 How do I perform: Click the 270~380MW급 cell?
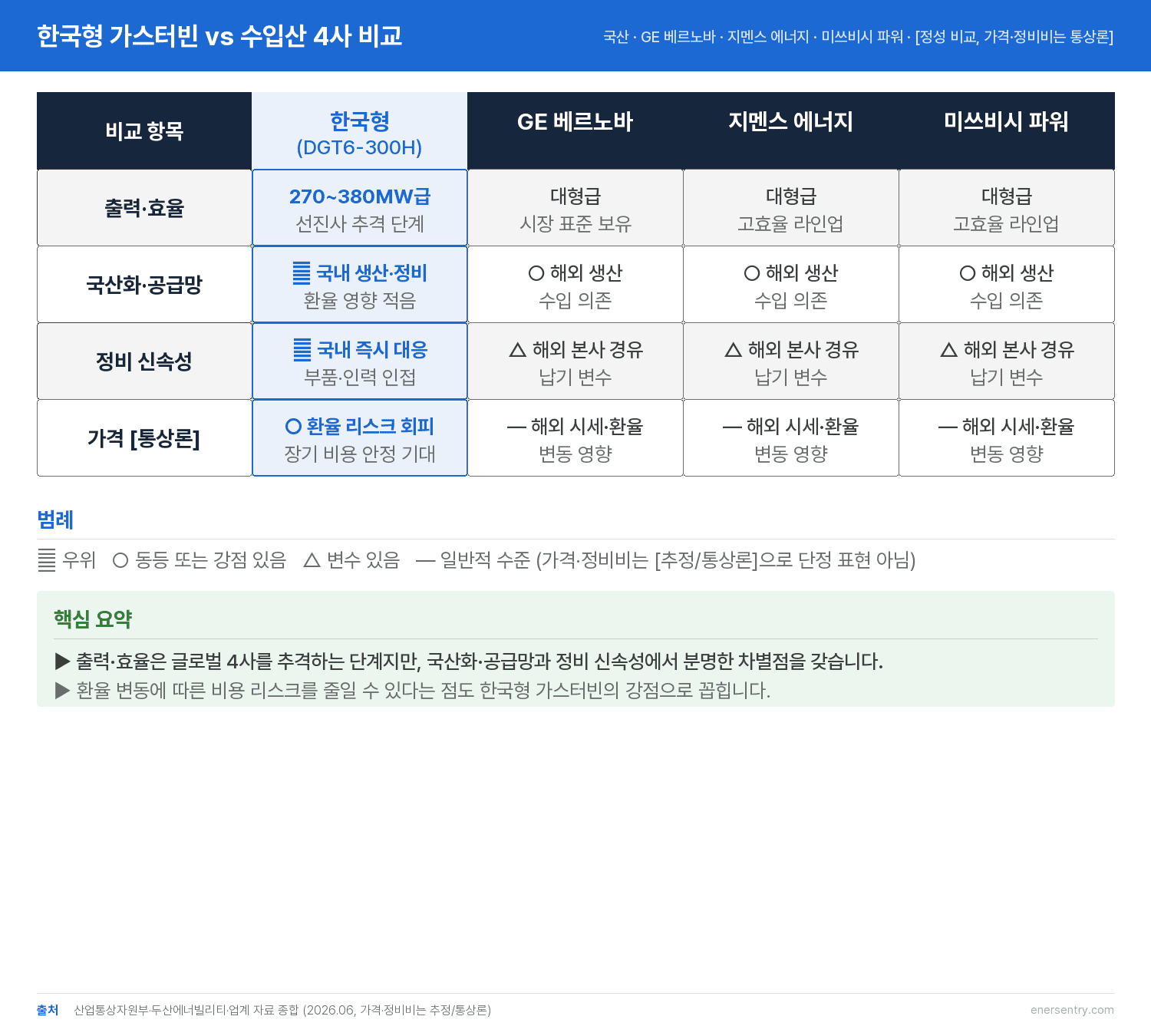360,208
